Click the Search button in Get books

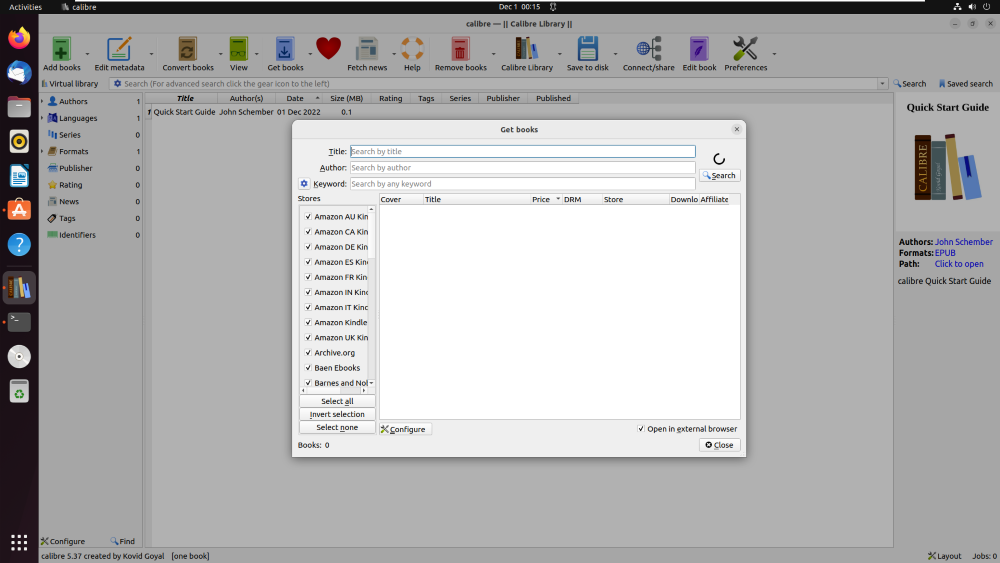click(719, 175)
